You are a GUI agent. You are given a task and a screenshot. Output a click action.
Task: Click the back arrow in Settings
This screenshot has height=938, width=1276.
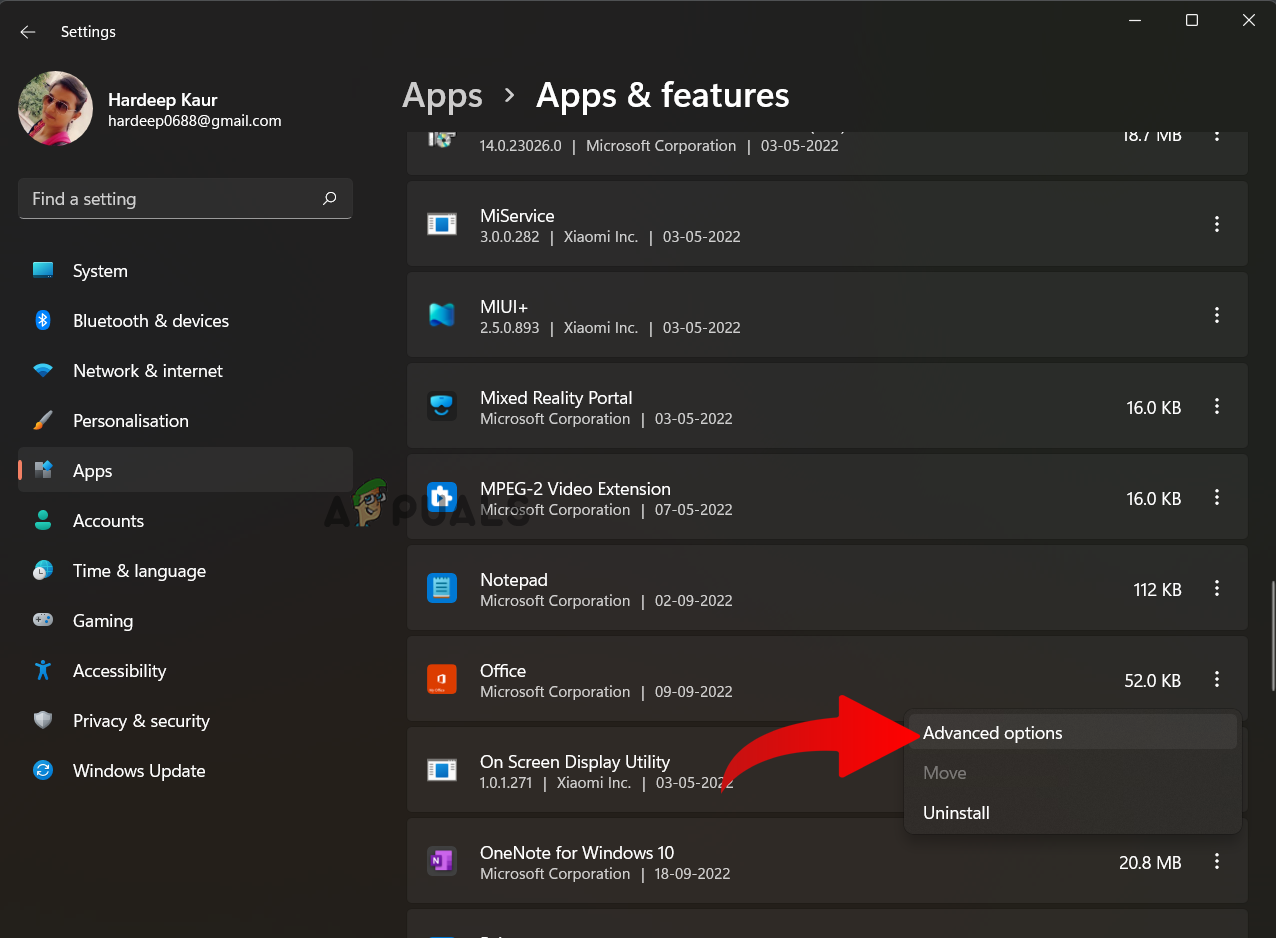tap(27, 32)
